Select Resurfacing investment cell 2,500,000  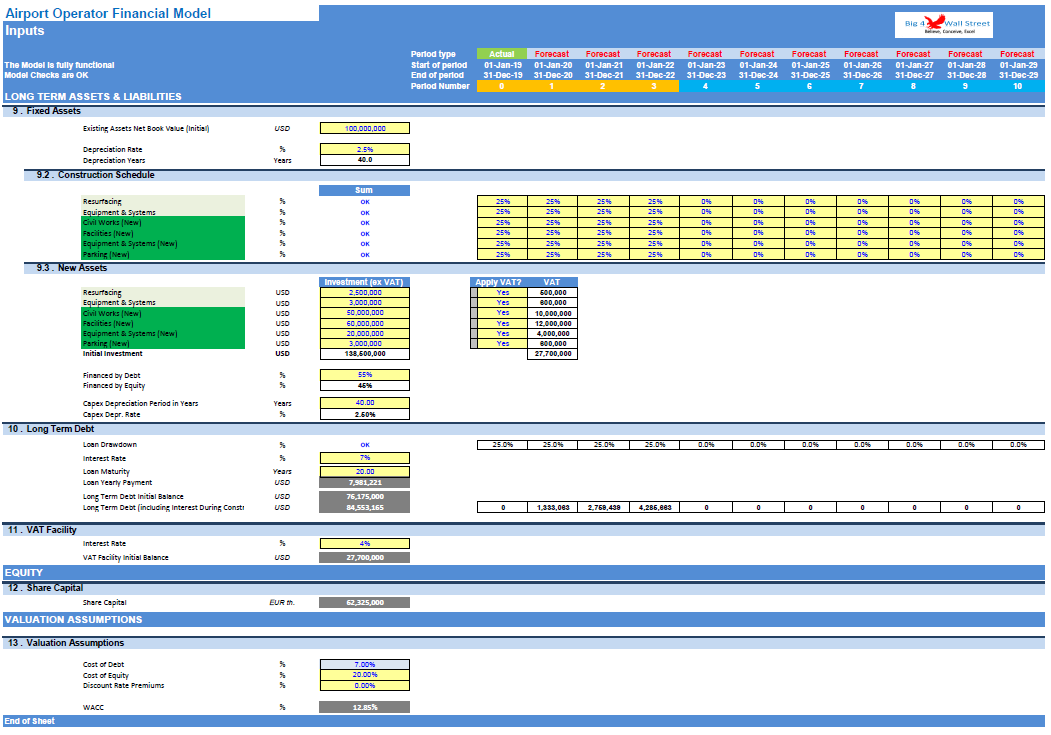[x=365, y=293]
